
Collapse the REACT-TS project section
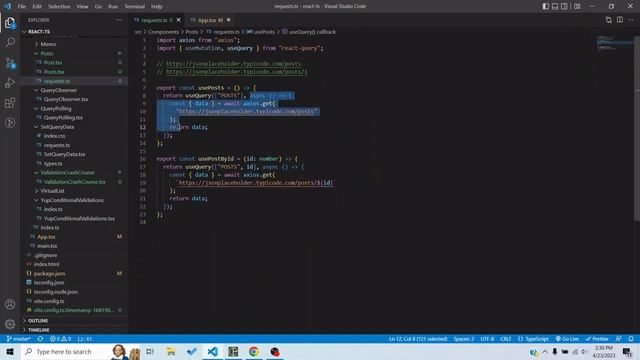(x=39, y=31)
